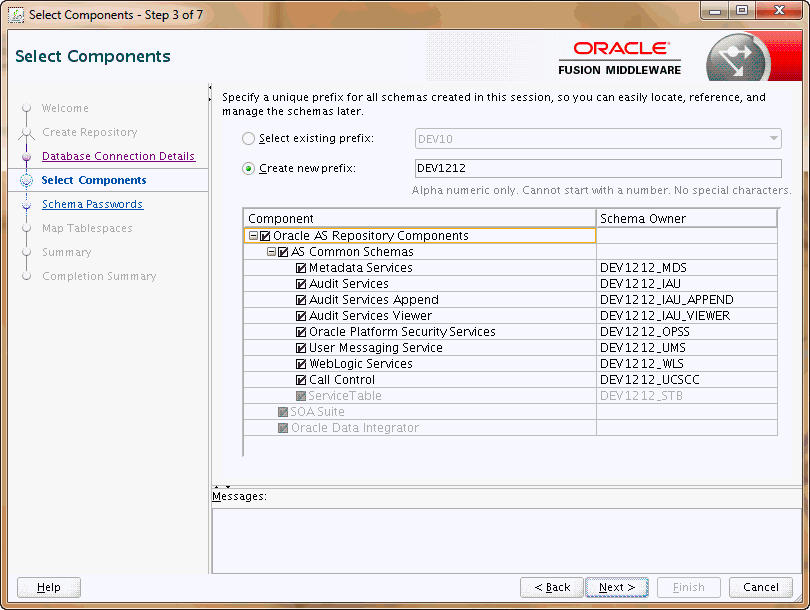Click the Oracle Platform Security Services label
This screenshot has width=810, height=610.
[x=402, y=332]
